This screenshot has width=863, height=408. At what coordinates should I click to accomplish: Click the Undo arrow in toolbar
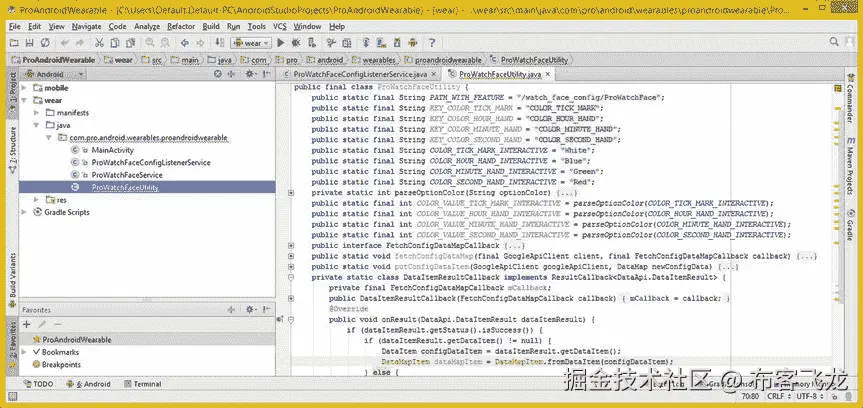[x=65, y=43]
